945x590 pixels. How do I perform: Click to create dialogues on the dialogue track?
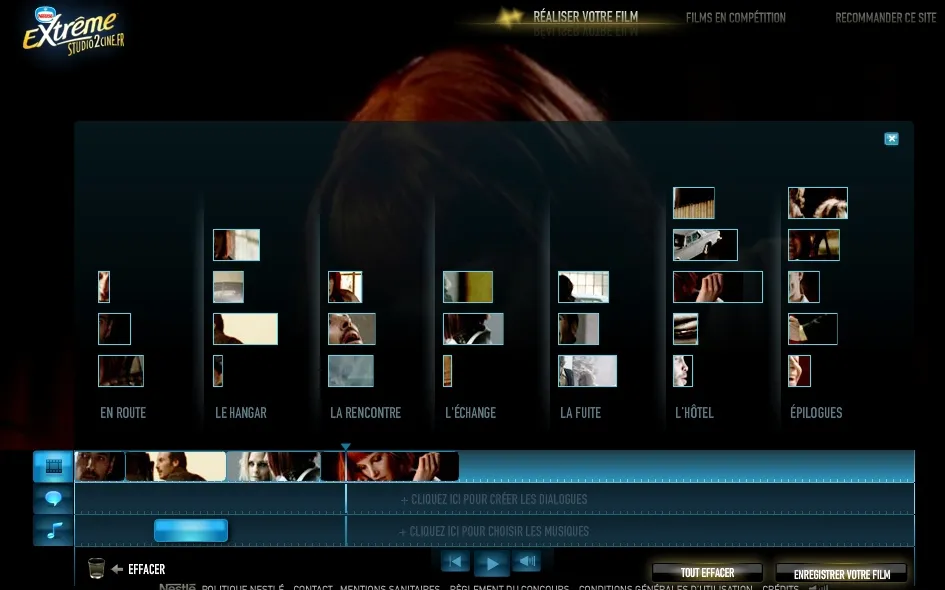click(x=494, y=499)
